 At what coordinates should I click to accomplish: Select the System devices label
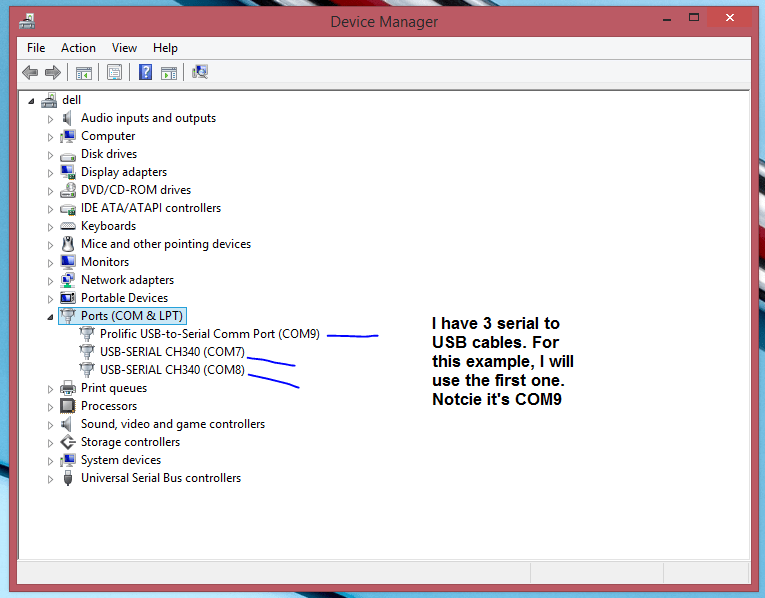coord(121,460)
